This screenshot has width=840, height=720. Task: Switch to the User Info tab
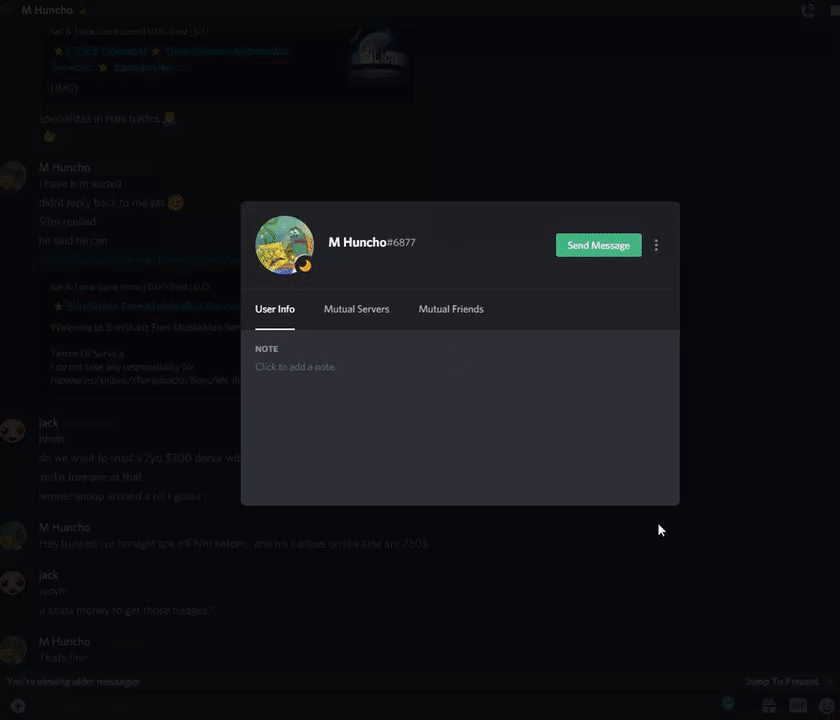275,309
